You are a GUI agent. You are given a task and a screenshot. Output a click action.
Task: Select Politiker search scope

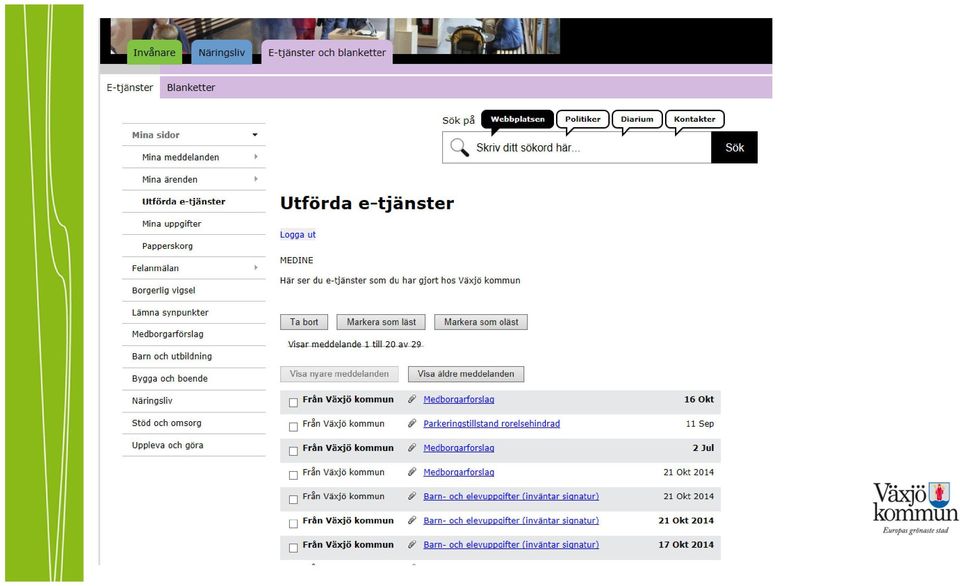[x=582, y=119]
